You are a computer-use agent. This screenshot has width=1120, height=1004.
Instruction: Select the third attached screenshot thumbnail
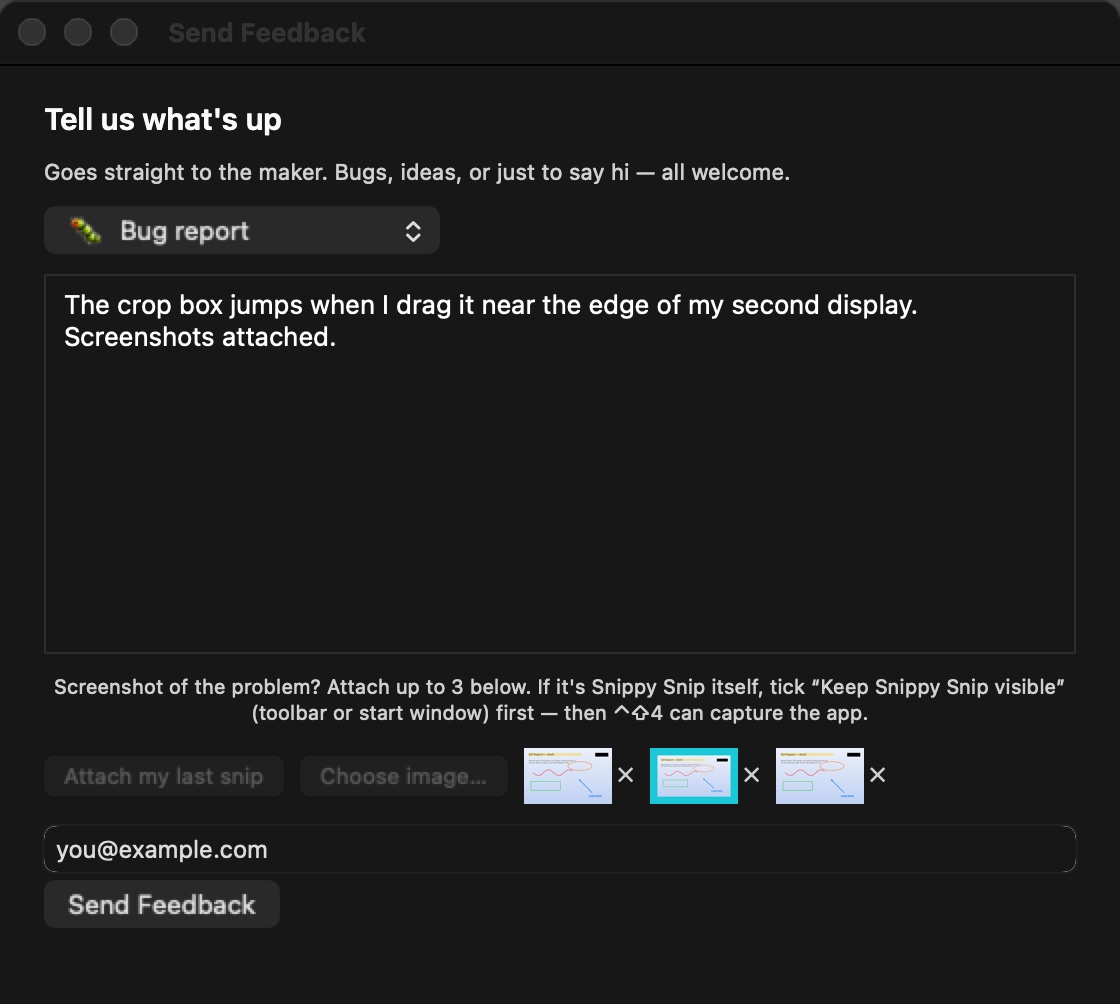pos(819,775)
